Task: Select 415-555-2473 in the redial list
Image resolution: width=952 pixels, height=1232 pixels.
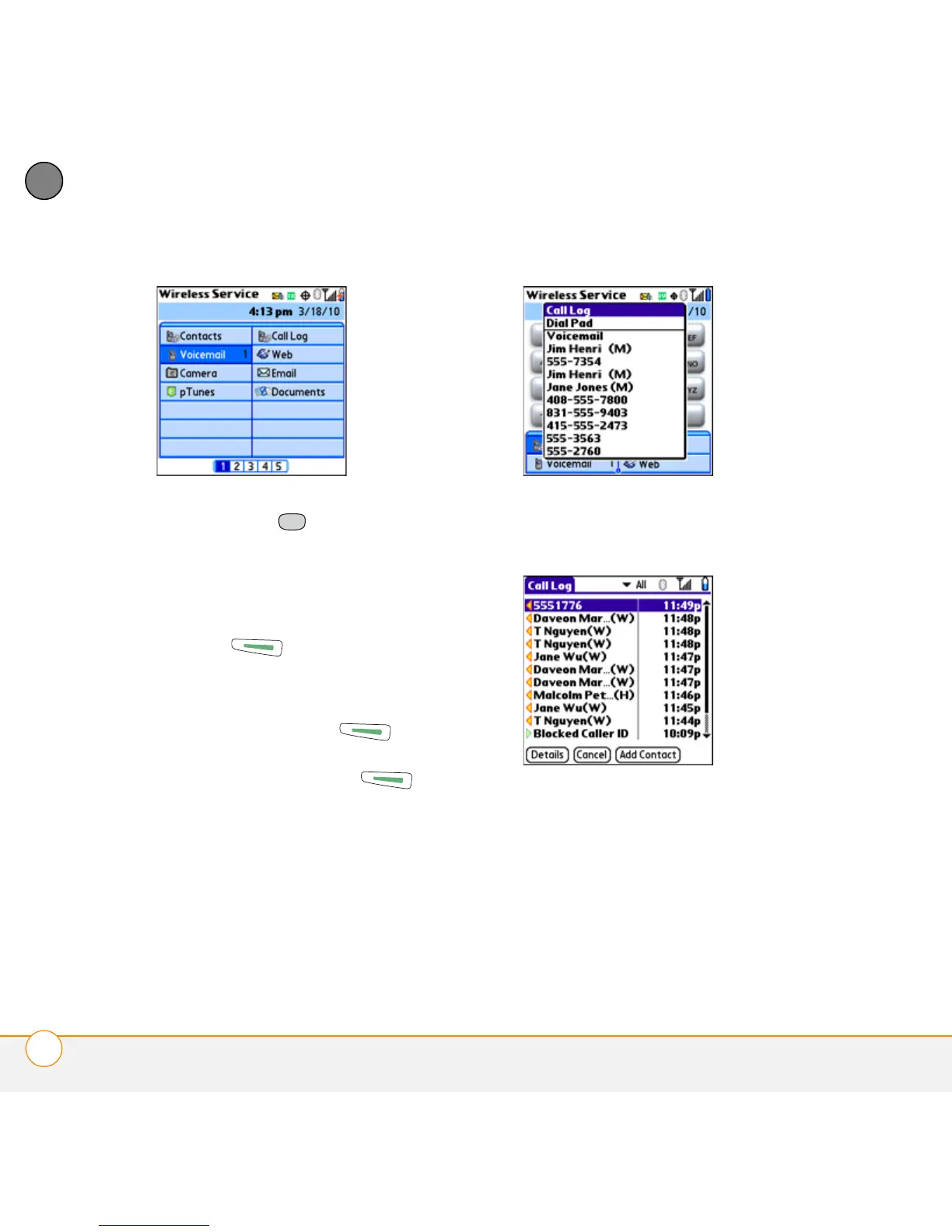Action: 614,425
